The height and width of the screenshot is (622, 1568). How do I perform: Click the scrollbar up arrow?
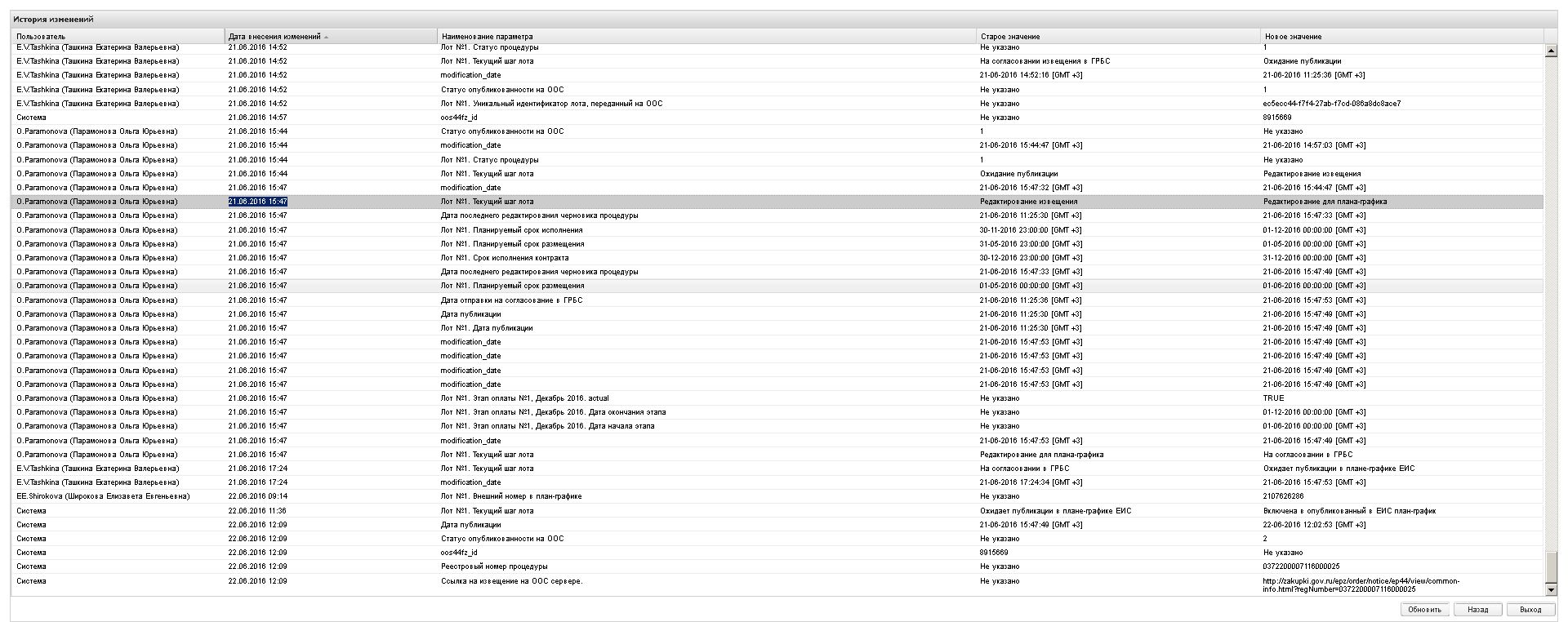1551,51
